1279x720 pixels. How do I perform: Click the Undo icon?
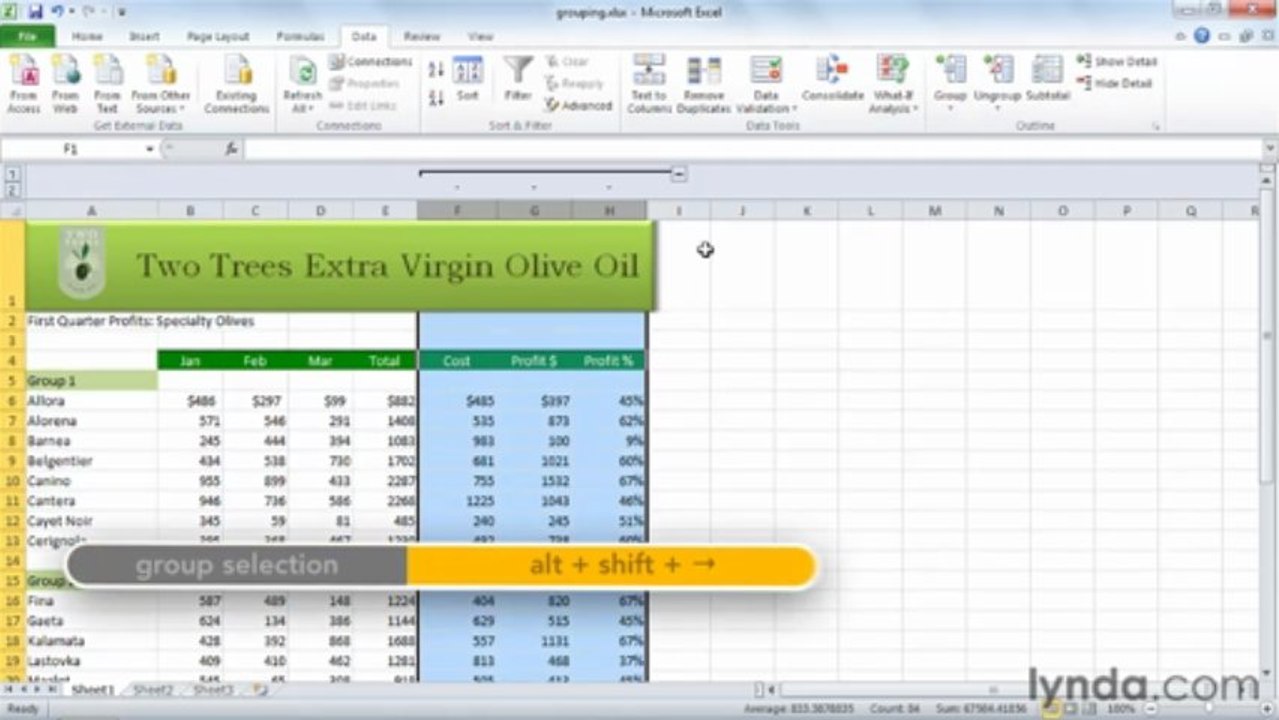59,12
